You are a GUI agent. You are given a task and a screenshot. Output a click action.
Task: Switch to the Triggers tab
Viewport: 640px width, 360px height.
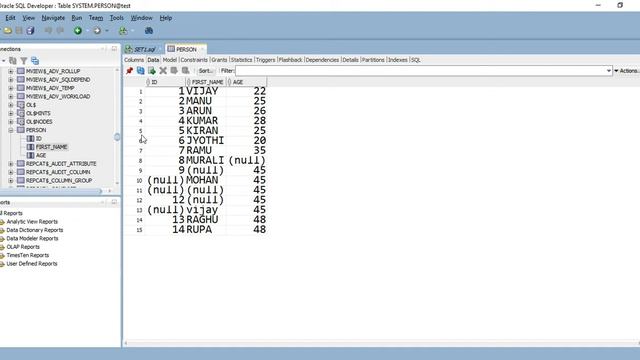pyautogui.click(x=266, y=60)
